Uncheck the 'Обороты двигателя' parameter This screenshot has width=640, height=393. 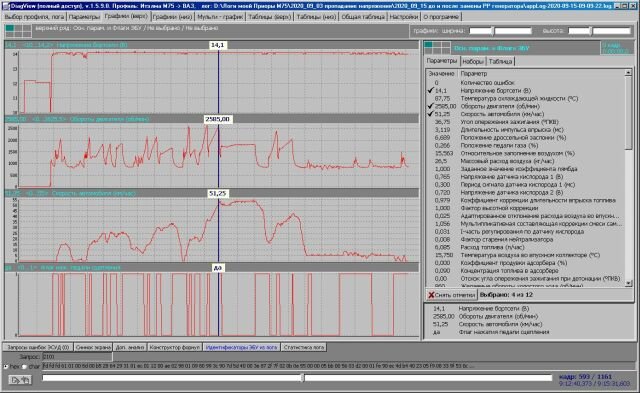coord(430,106)
